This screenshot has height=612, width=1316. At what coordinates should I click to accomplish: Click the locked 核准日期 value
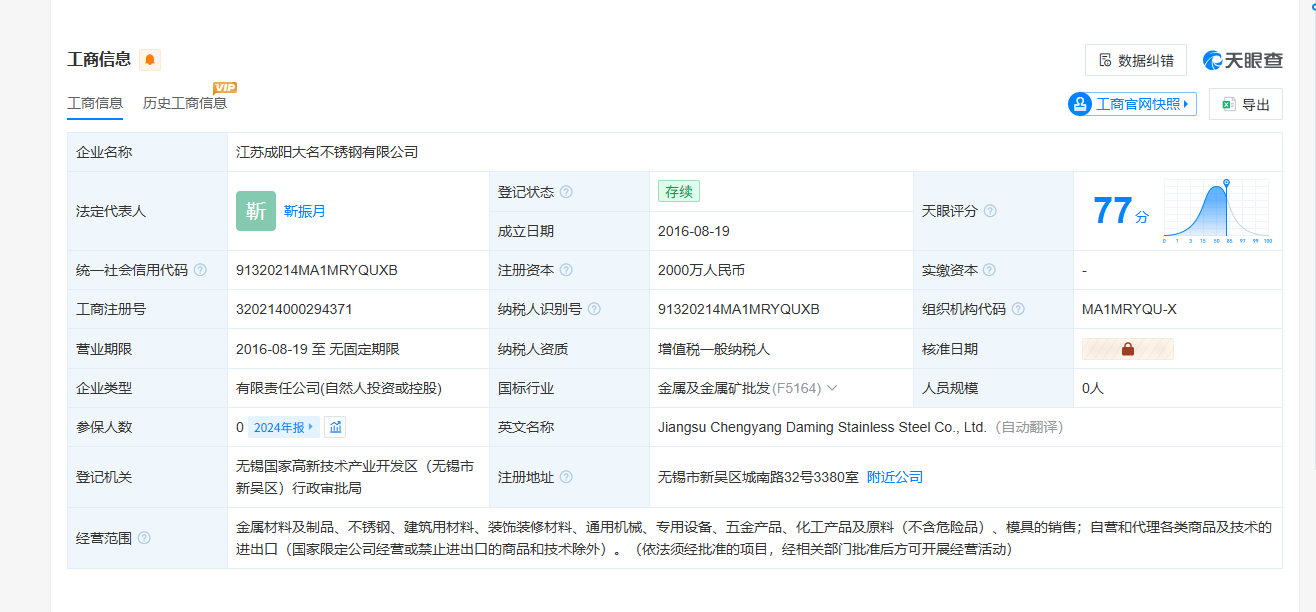[x=1127, y=349]
